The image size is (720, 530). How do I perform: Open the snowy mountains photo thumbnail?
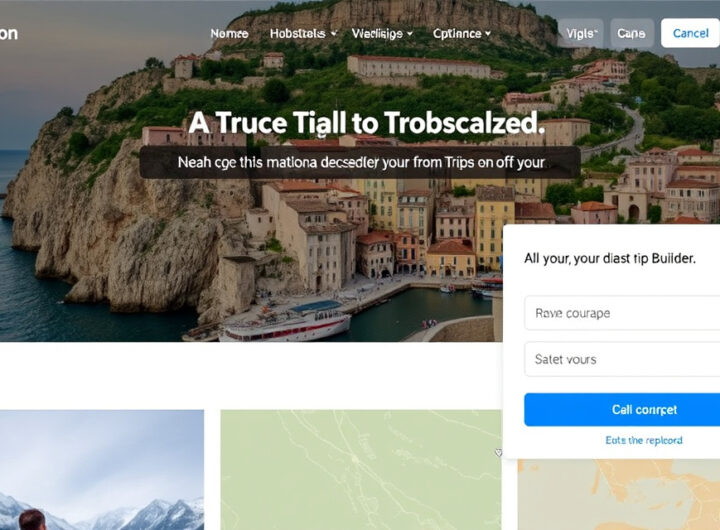click(102, 470)
